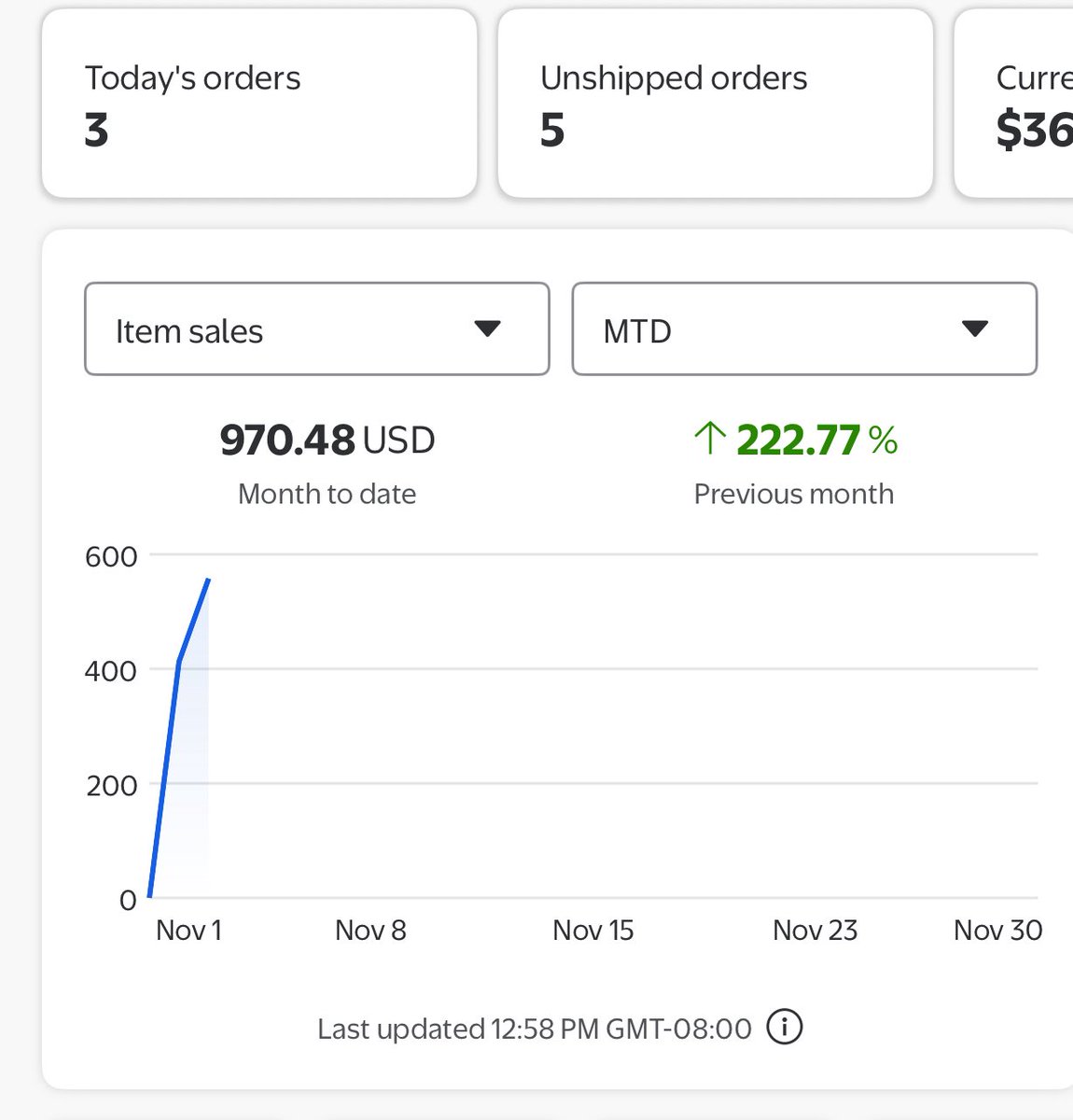Click the Nov 30 axis label
Viewport: 1073px width, 1120px height.
click(x=997, y=930)
